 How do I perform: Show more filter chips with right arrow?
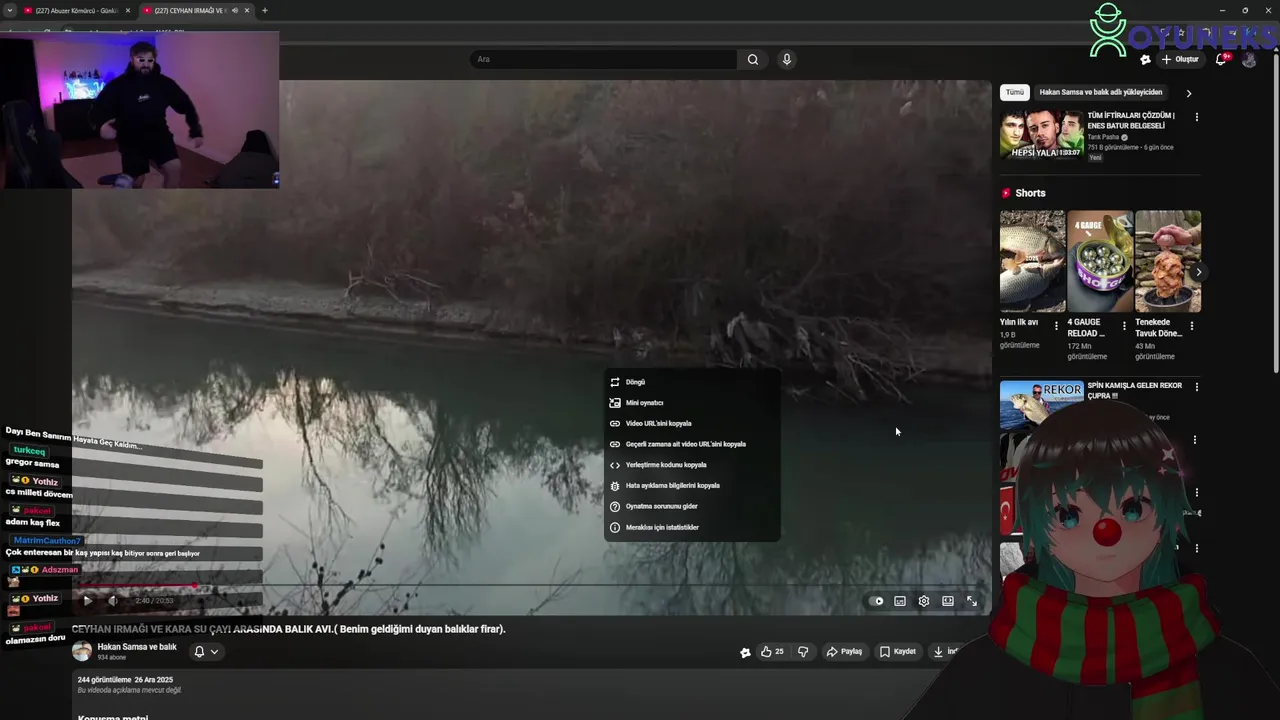pos(1188,93)
